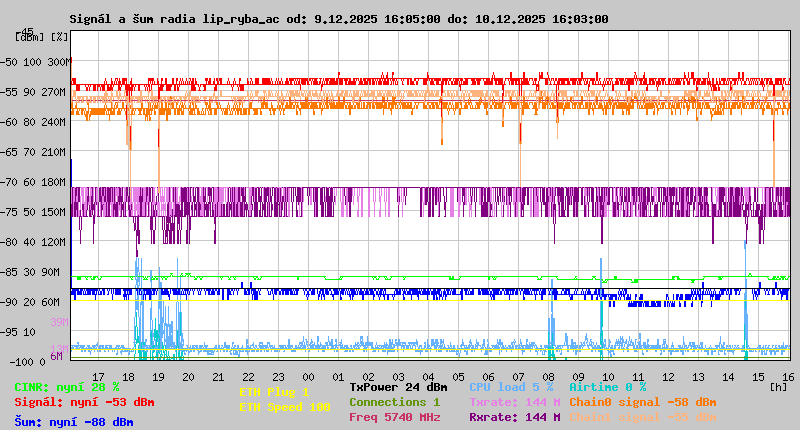Click the hour label "04" on the time axis
Viewport: 800px width, 430px height.
(429, 377)
